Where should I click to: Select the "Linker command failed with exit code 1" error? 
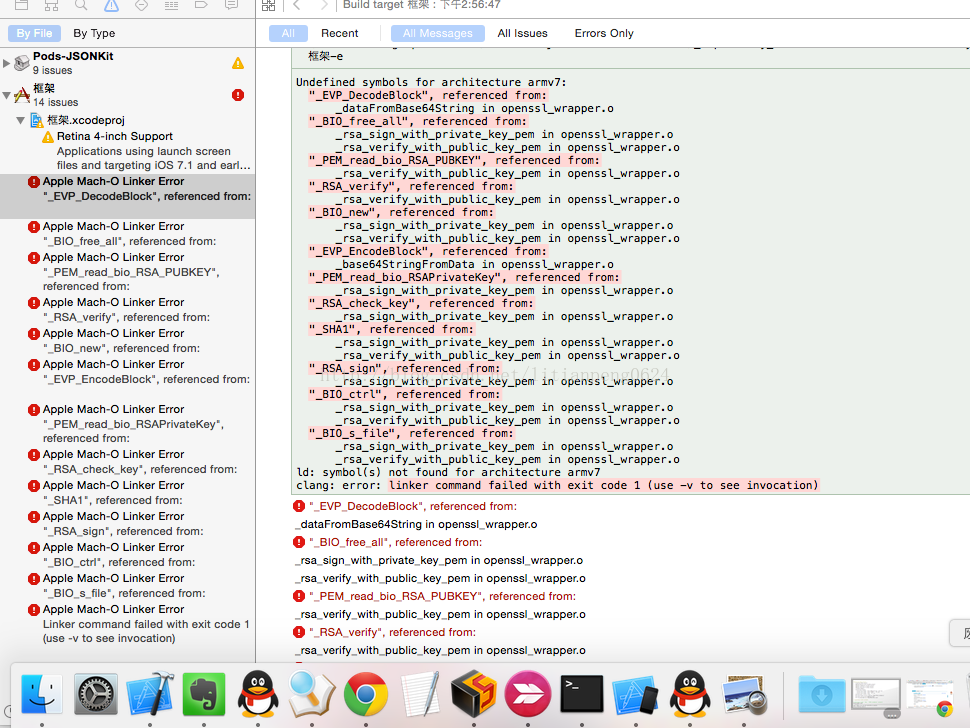click(x=127, y=623)
